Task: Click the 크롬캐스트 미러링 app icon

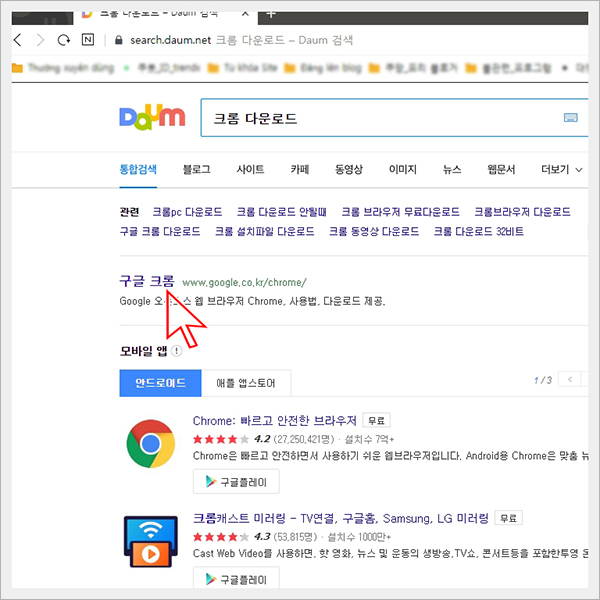Action: [x=151, y=541]
